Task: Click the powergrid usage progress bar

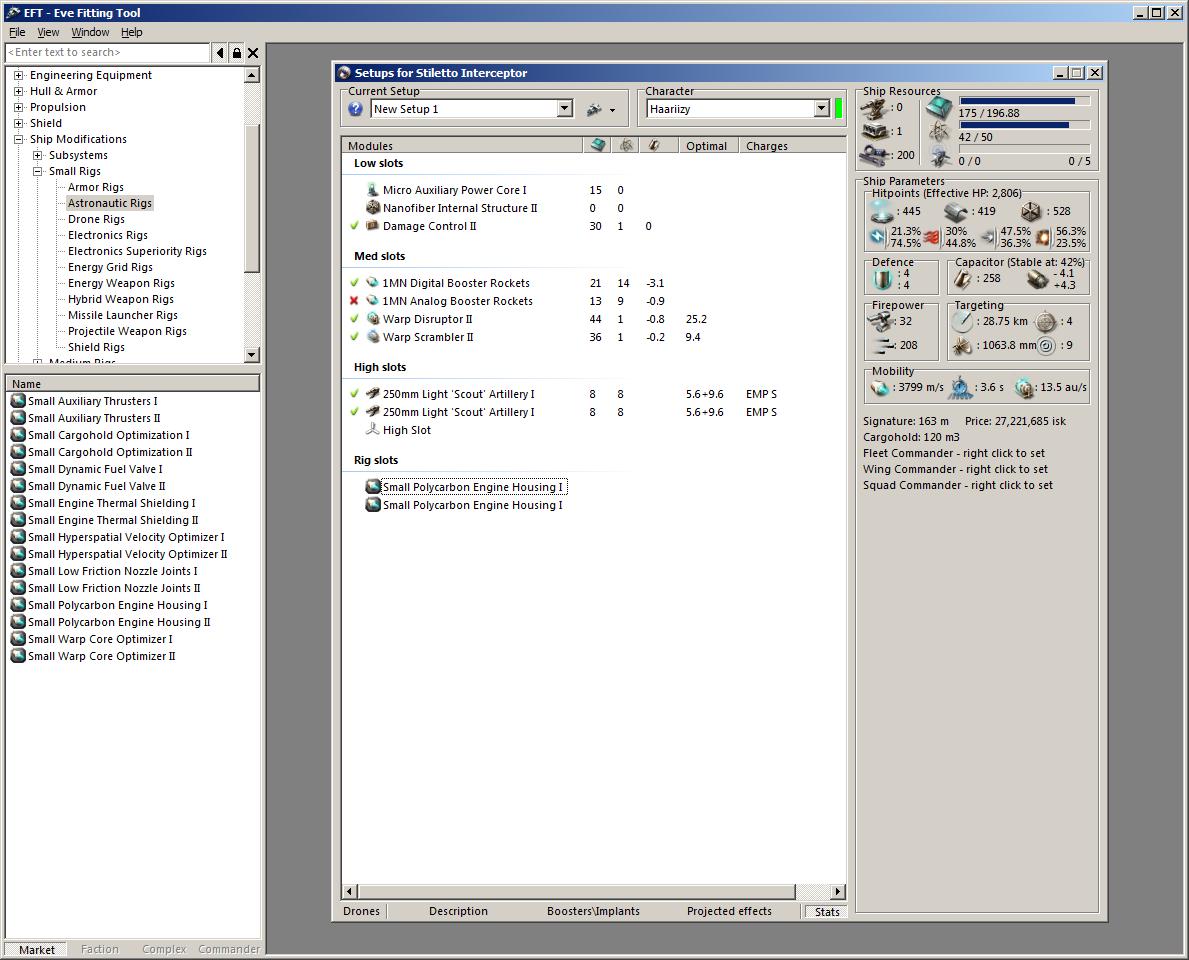Action: (1024, 125)
